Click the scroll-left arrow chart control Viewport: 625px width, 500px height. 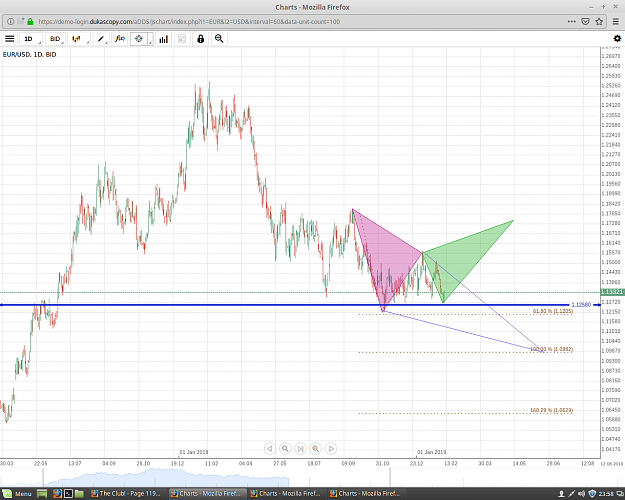(x=270, y=449)
